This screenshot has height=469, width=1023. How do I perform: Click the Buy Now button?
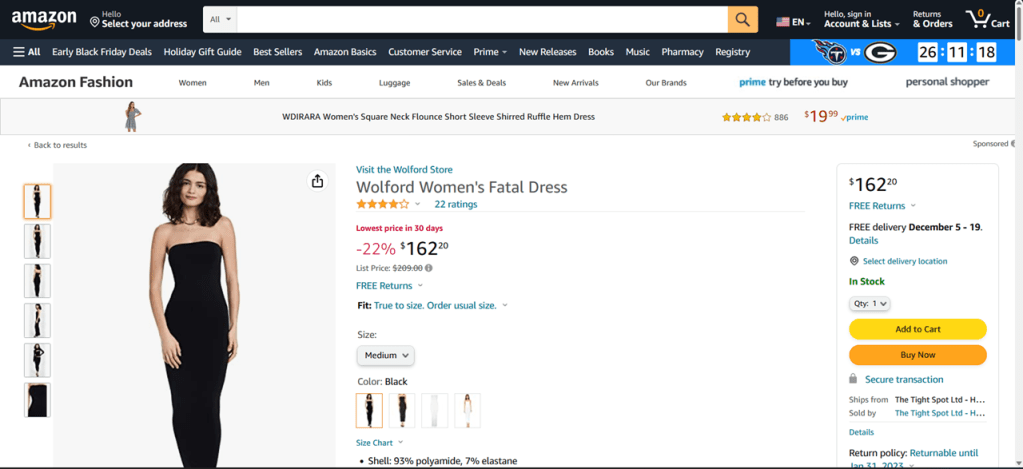click(x=917, y=355)
